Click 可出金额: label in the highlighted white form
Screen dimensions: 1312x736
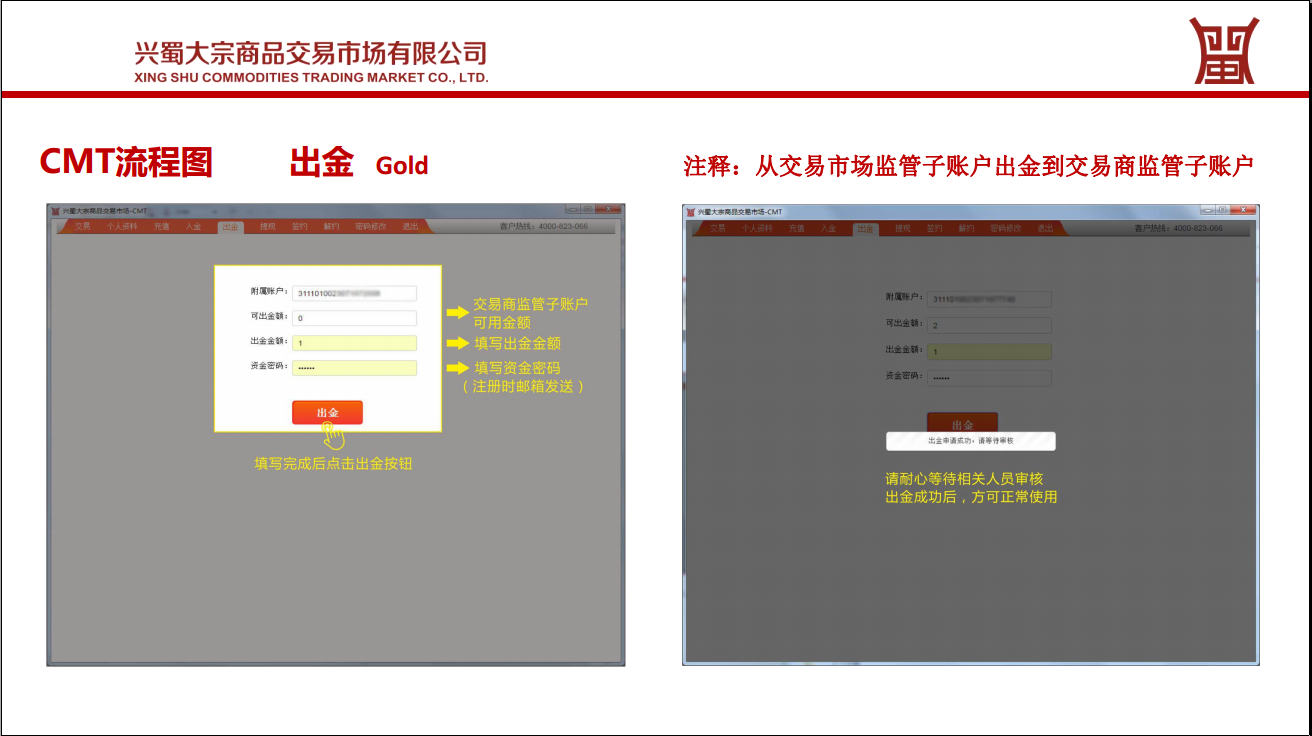(x=269, y=317)
